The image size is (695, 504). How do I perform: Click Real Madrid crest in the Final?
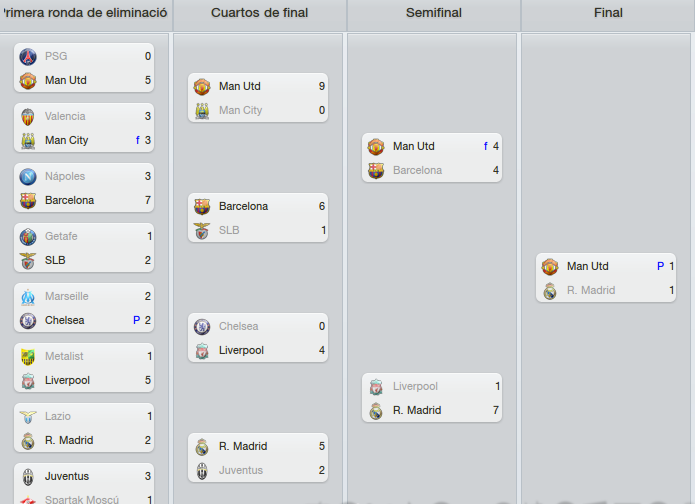point(550,291)
